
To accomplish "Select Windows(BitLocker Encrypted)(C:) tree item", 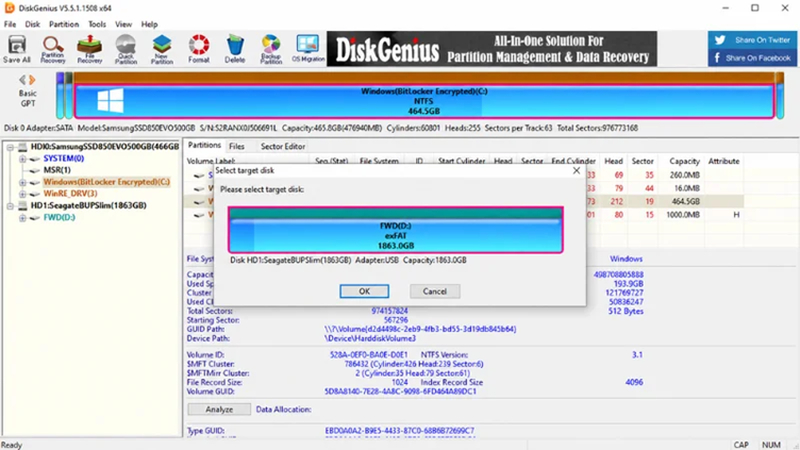I will click(106, 182).
